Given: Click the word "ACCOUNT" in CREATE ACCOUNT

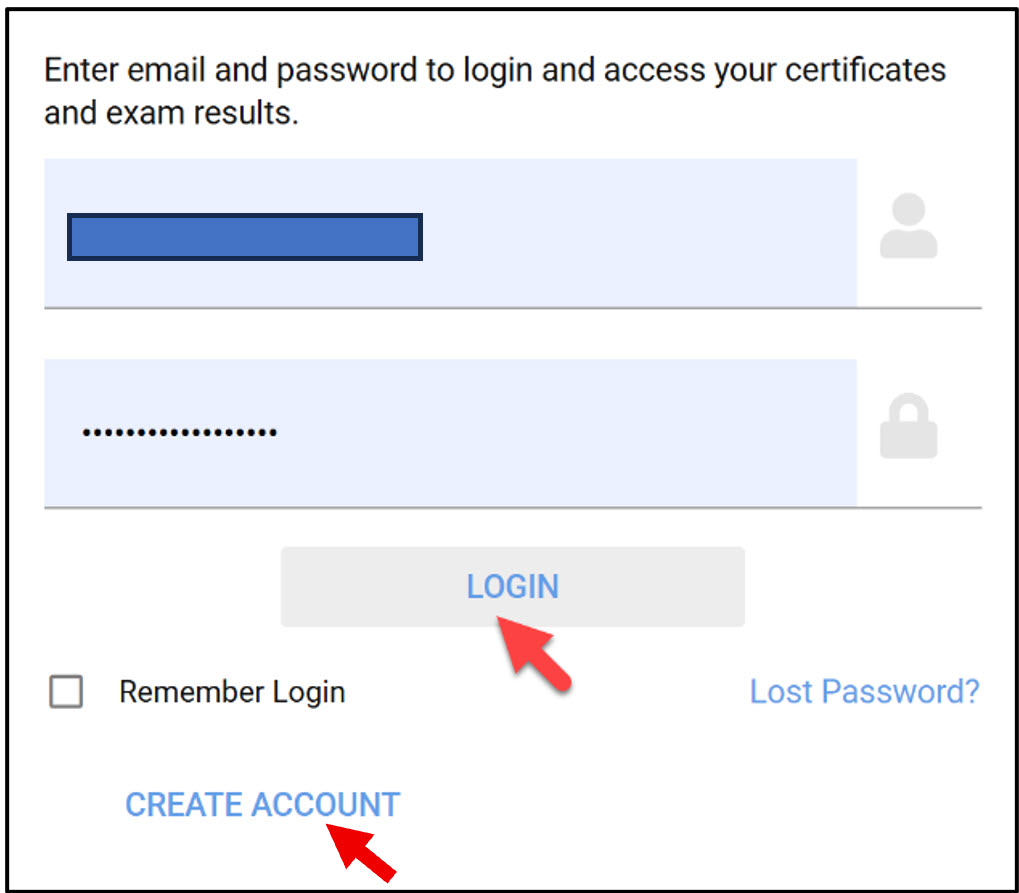Looking at the screenshot, I should [325, 805].
